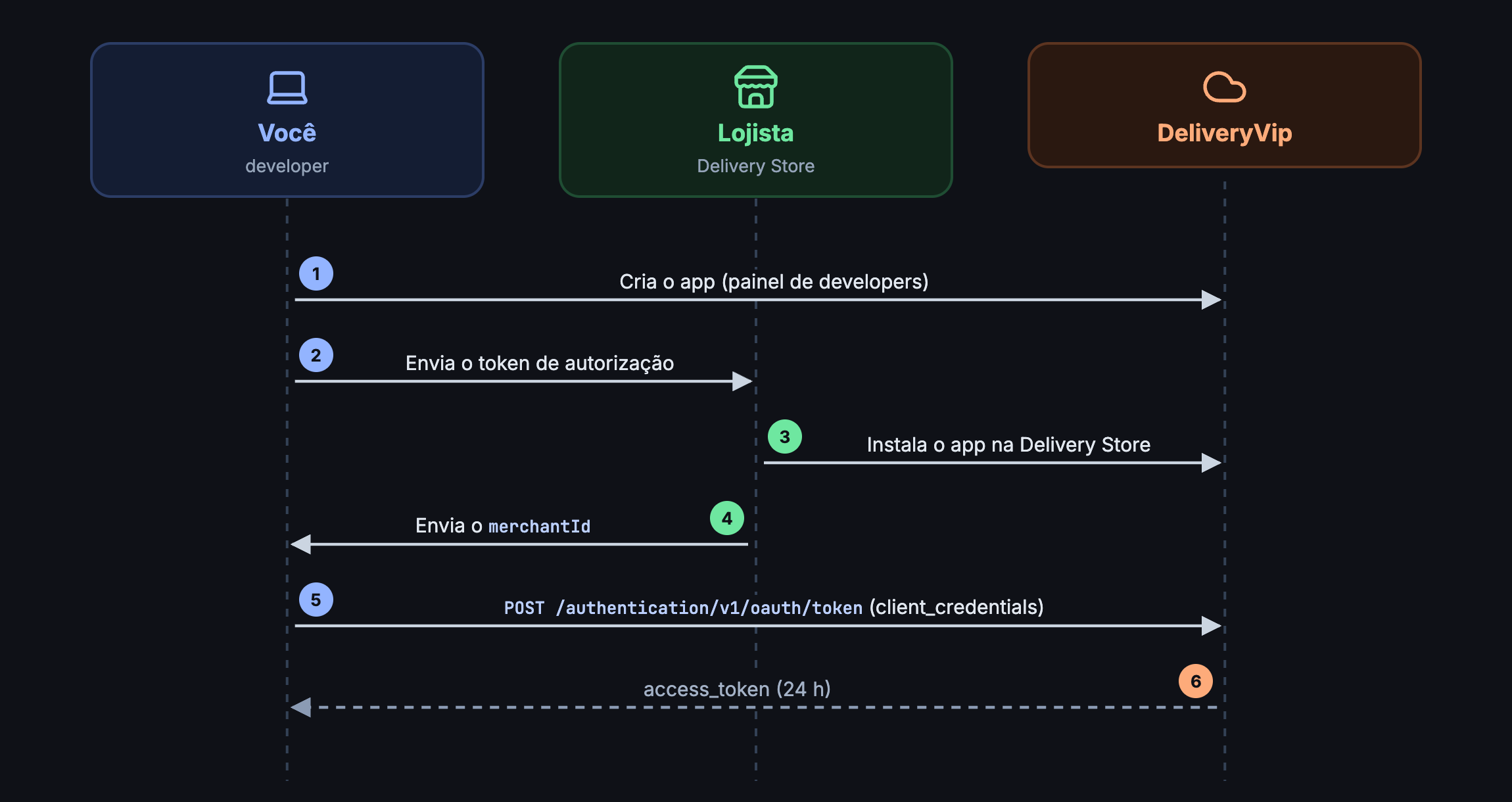The width and height of the screenshot is (1512, 802).
Task: Click the cloud icon above DeliveryVip
Action: [x=1224, y=87]
